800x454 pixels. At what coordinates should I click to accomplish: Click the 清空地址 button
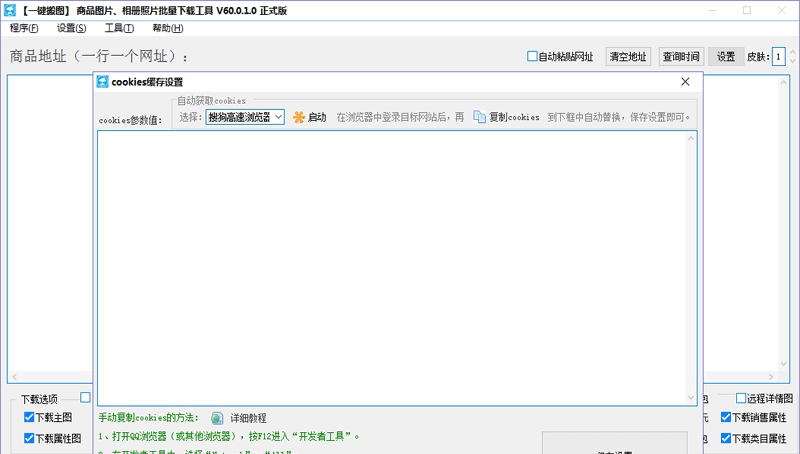click(x=628, y=57)
